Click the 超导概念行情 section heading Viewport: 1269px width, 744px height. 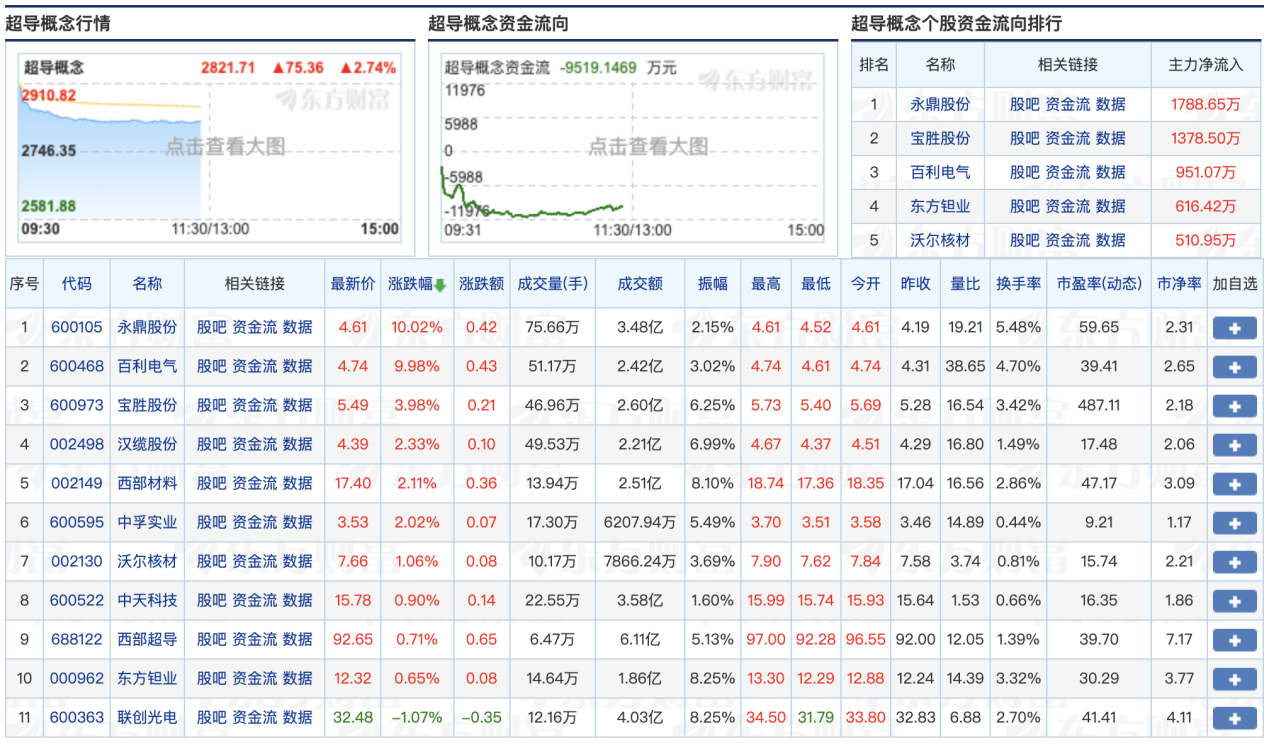[x=58, y=23]
